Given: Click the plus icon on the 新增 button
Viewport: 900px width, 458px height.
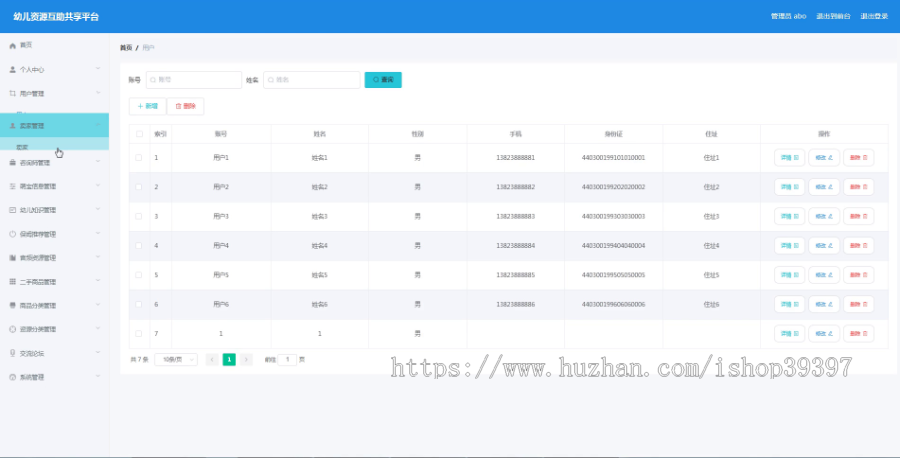Looking at the screenshot, I should pyautogui.click(x=140, y=106).
